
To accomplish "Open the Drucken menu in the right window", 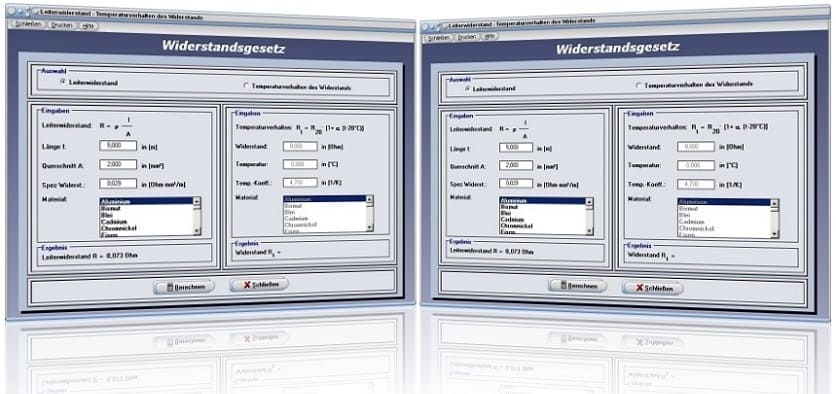I will pos(467,37).
